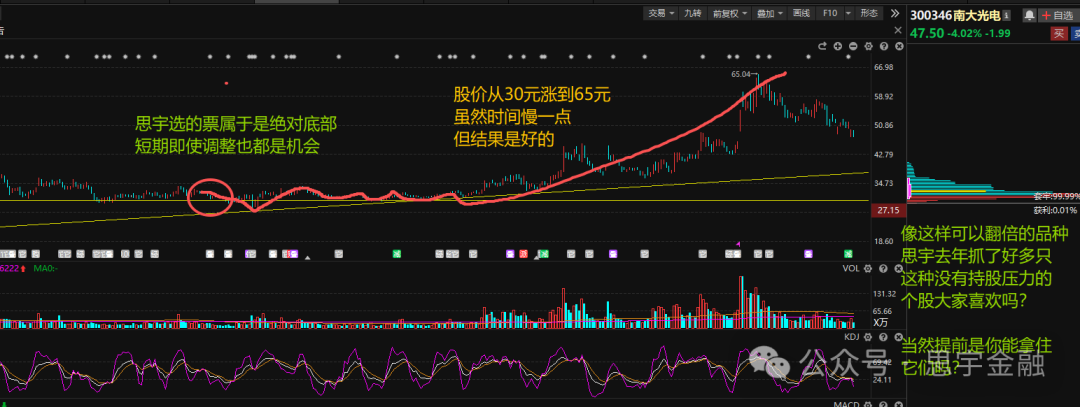
Task: Toggle the 画线 drawing tools
Action: point(801,14)
